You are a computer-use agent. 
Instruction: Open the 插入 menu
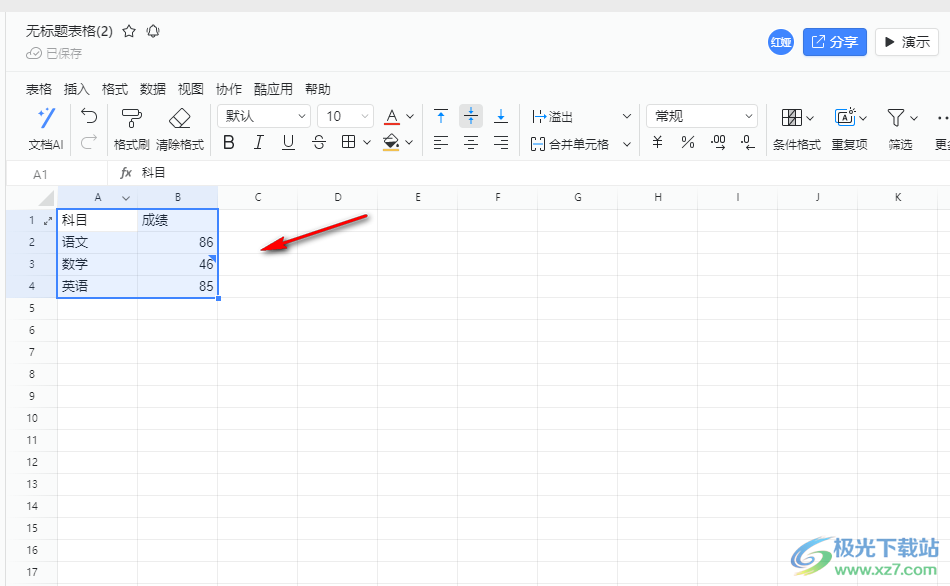[76, 89]
